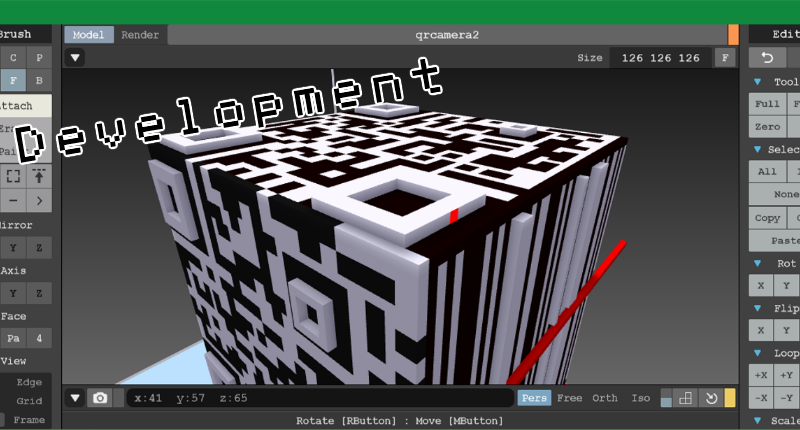Viewport: 800px width, 430px height.
Task: Switch to the Render tab
Action: pyautogui.click(x=140, y=34)
